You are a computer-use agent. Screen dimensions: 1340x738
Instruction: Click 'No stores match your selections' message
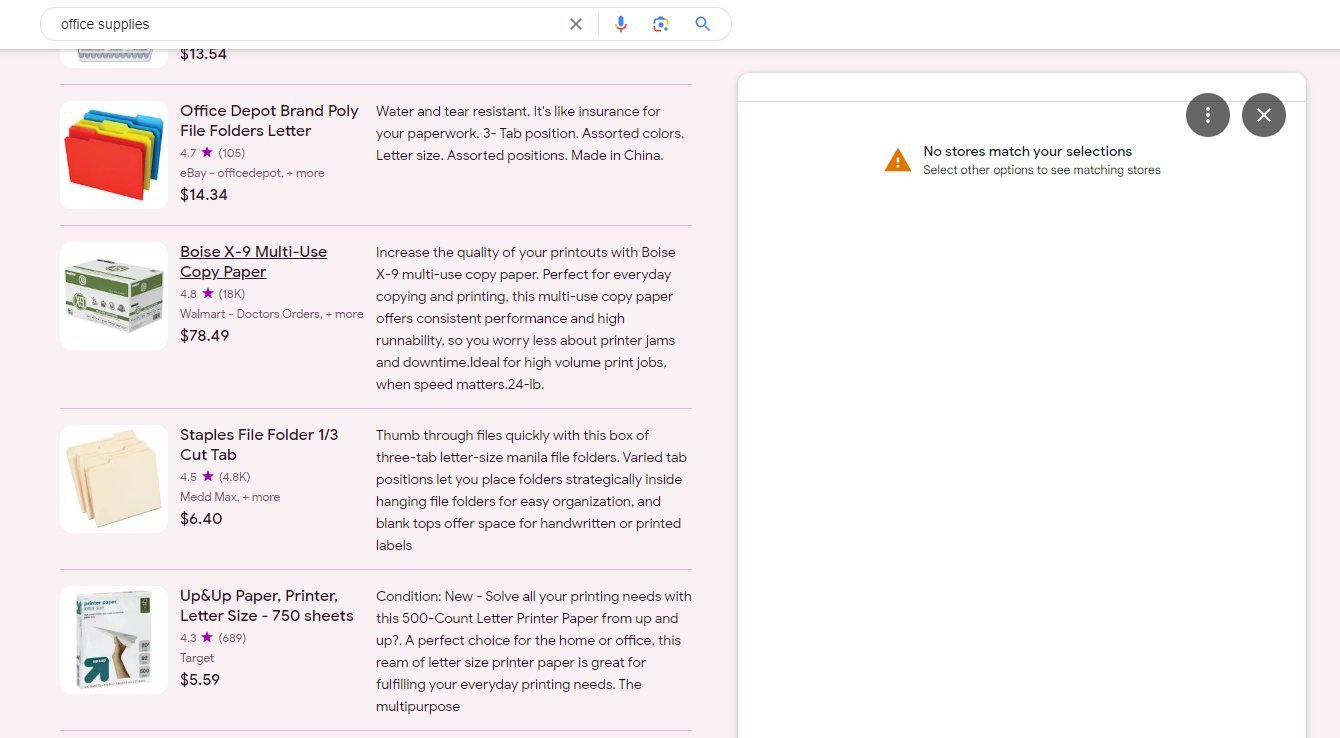click(x=1028, y=152)
